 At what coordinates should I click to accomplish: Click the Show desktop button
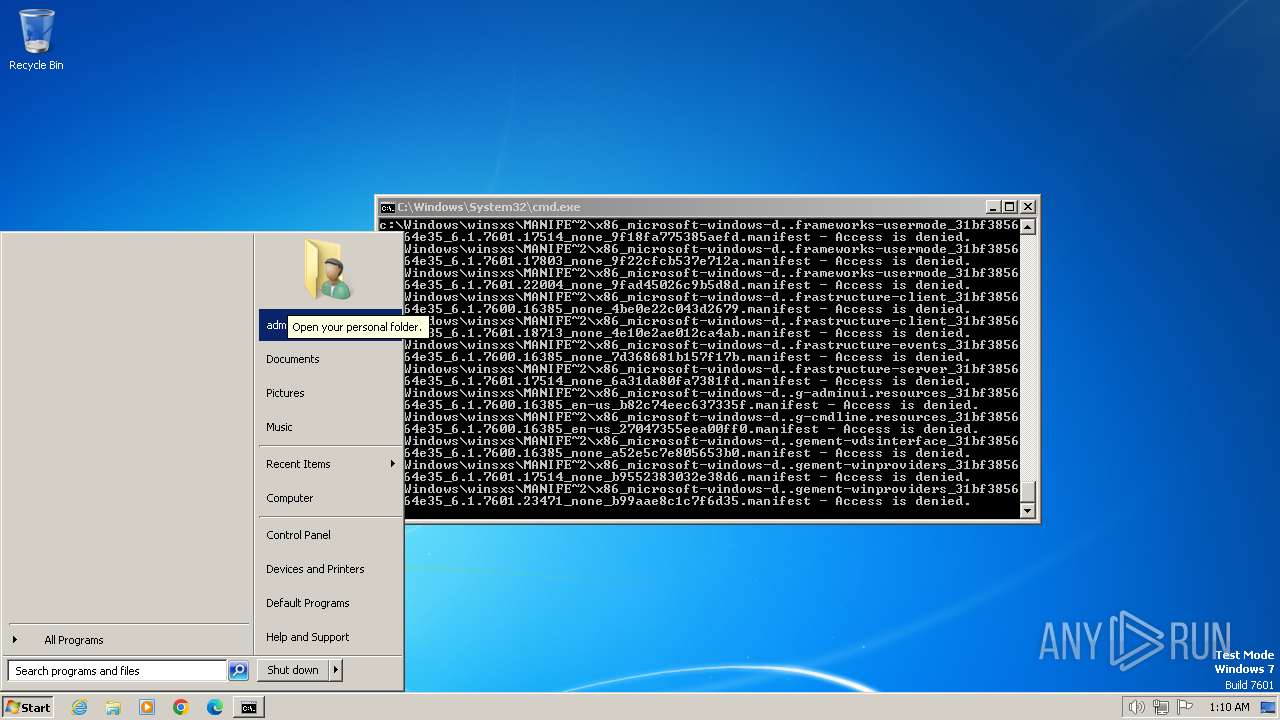point(1269,707)
